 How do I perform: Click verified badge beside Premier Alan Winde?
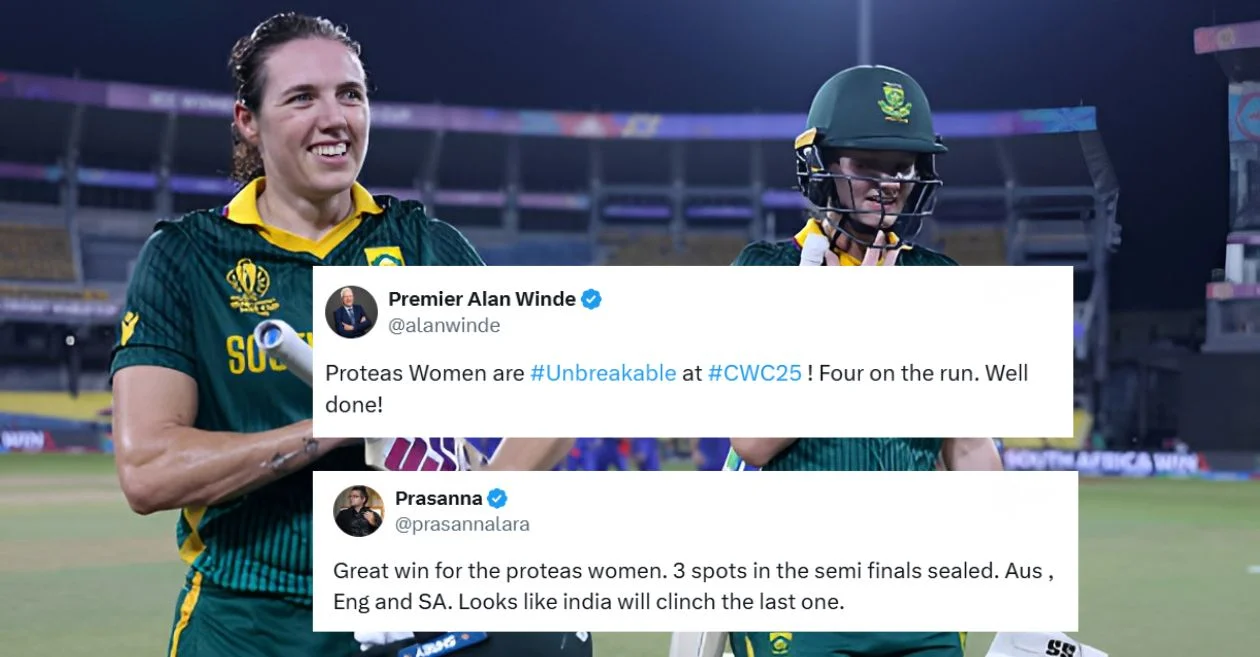[x=591, y=299]
